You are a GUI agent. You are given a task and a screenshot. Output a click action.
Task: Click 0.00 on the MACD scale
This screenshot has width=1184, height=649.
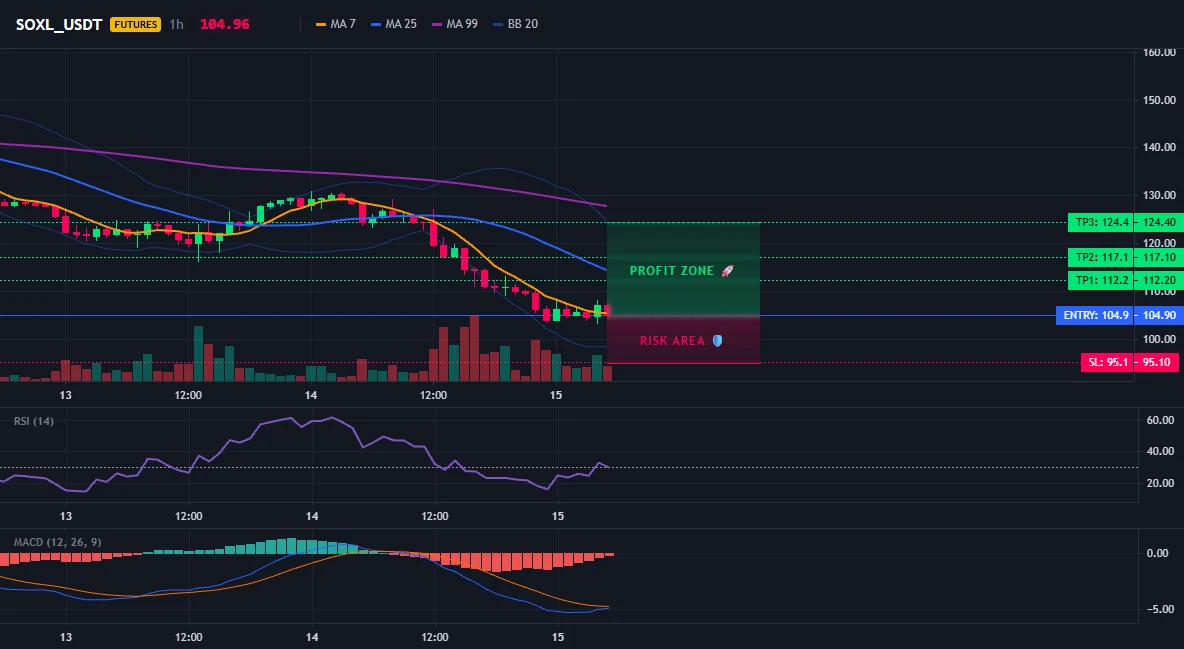(x=1158, y=553)
